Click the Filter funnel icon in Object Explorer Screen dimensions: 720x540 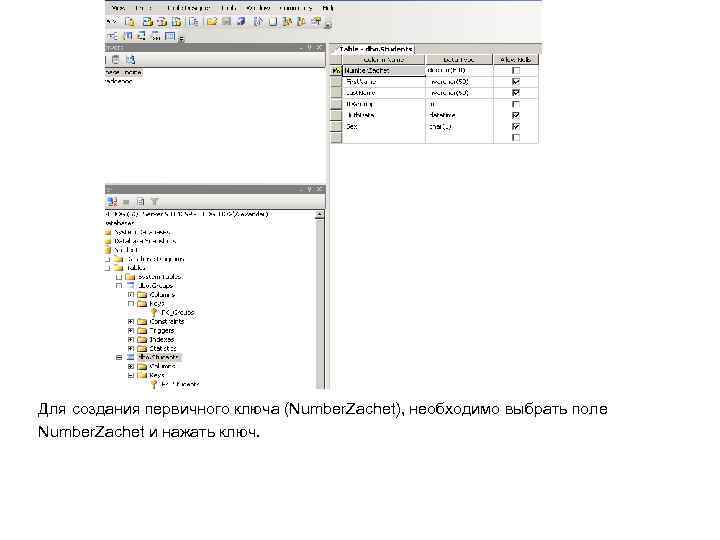pyautogui.click(x=155, y=202)
